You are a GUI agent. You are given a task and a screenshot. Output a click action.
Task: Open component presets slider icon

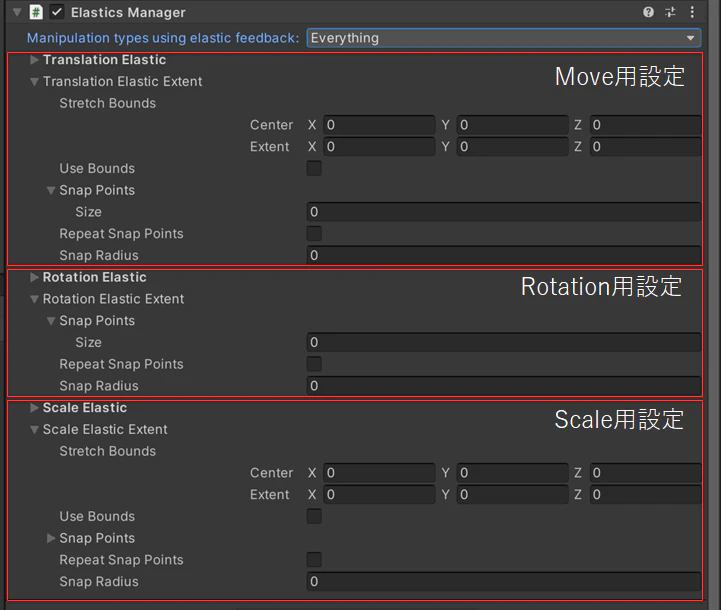(670, 12)
